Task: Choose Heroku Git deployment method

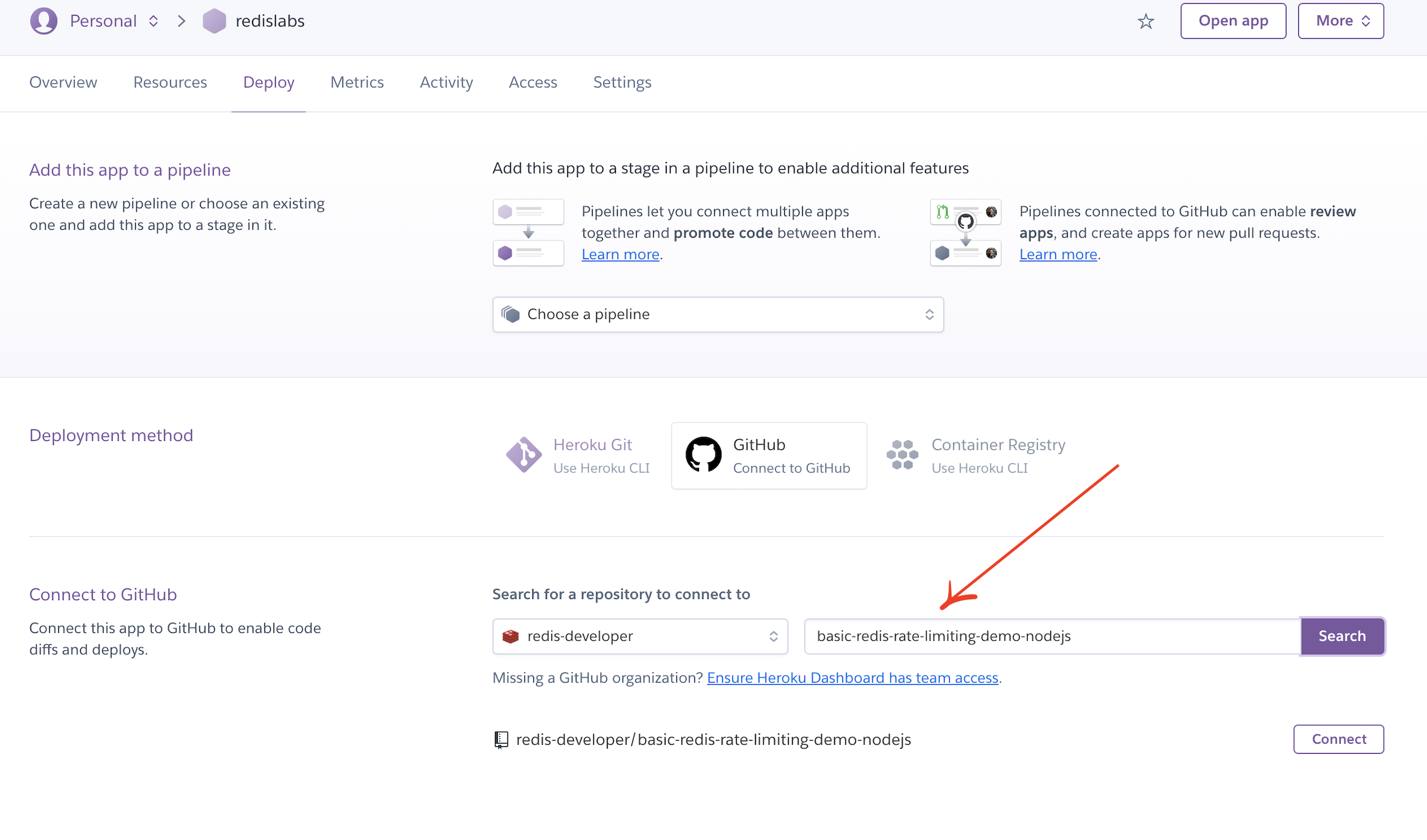Action: (578, 455)
